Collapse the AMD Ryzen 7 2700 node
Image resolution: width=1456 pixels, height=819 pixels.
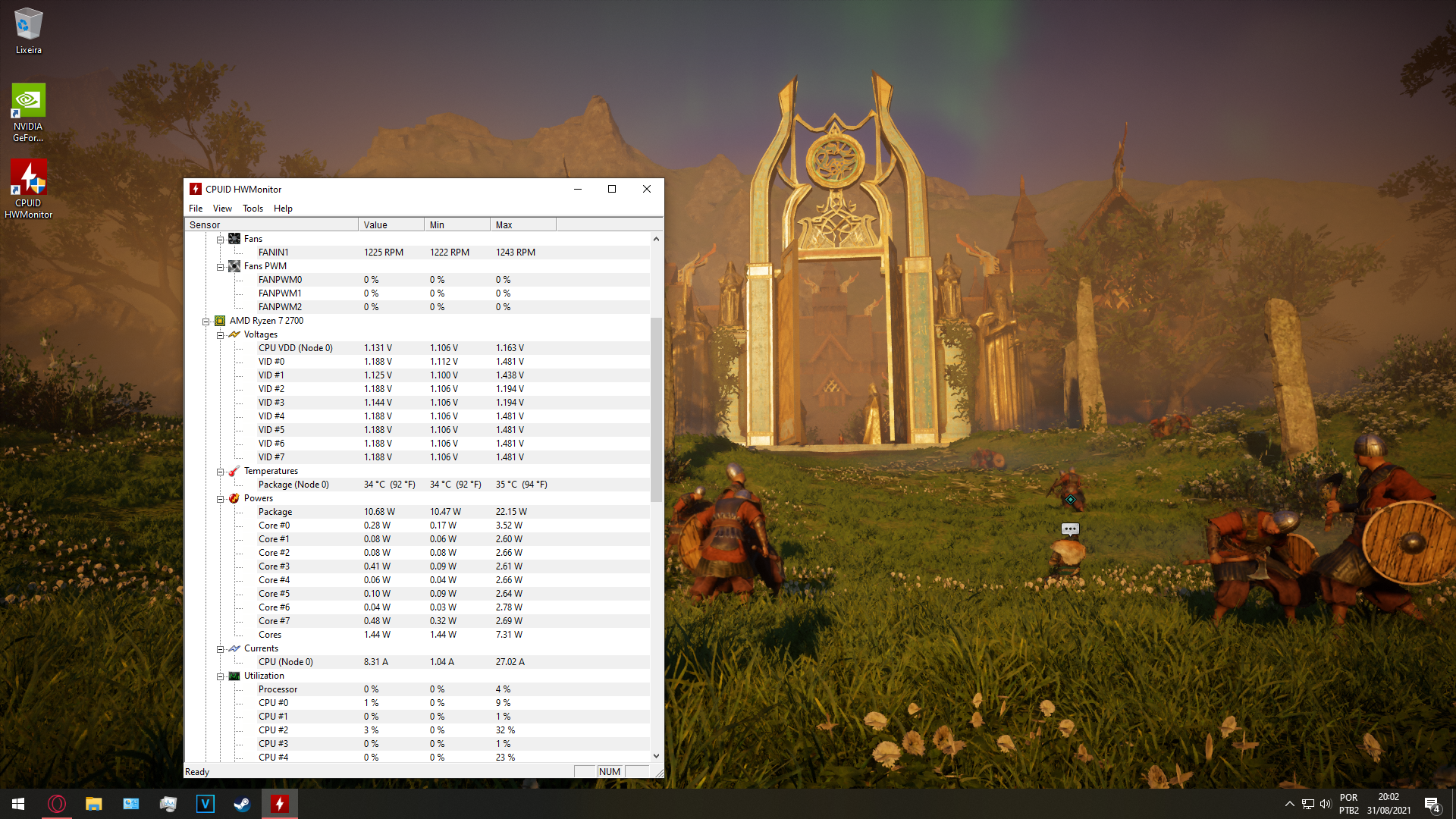click(206, 322)
